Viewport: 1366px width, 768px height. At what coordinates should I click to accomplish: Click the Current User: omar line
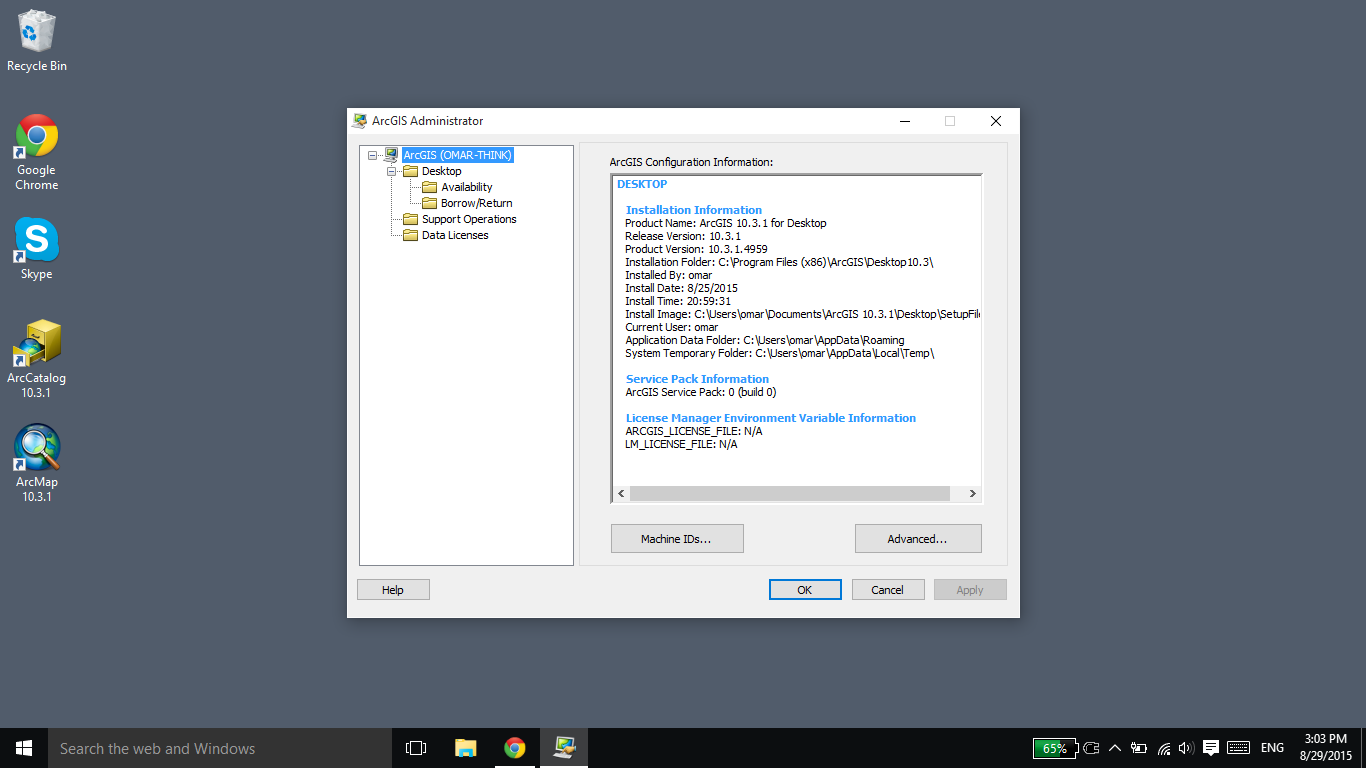pyautogui.click(x=672, y=327)
